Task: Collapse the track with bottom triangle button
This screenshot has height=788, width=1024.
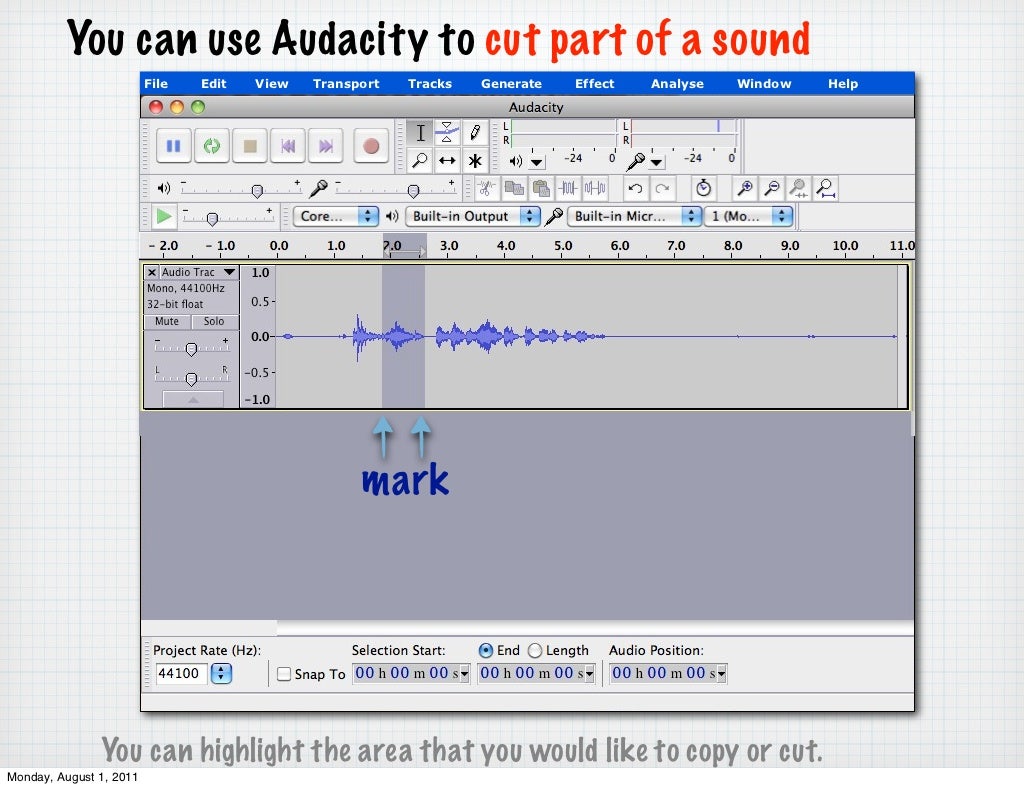Action: pos(193,399)
